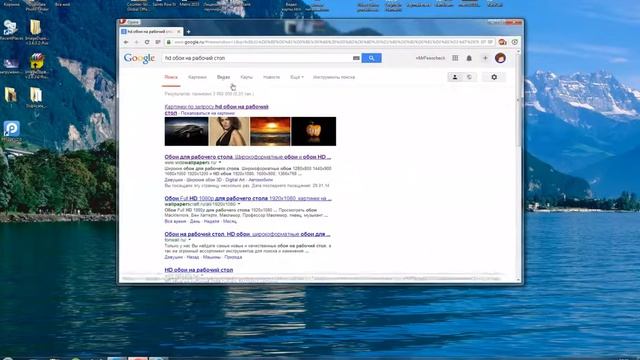This screenshot has height=360, width=640.
Task: Click the round icon at far right of toolbar
Action: click(x=515, y=42)
